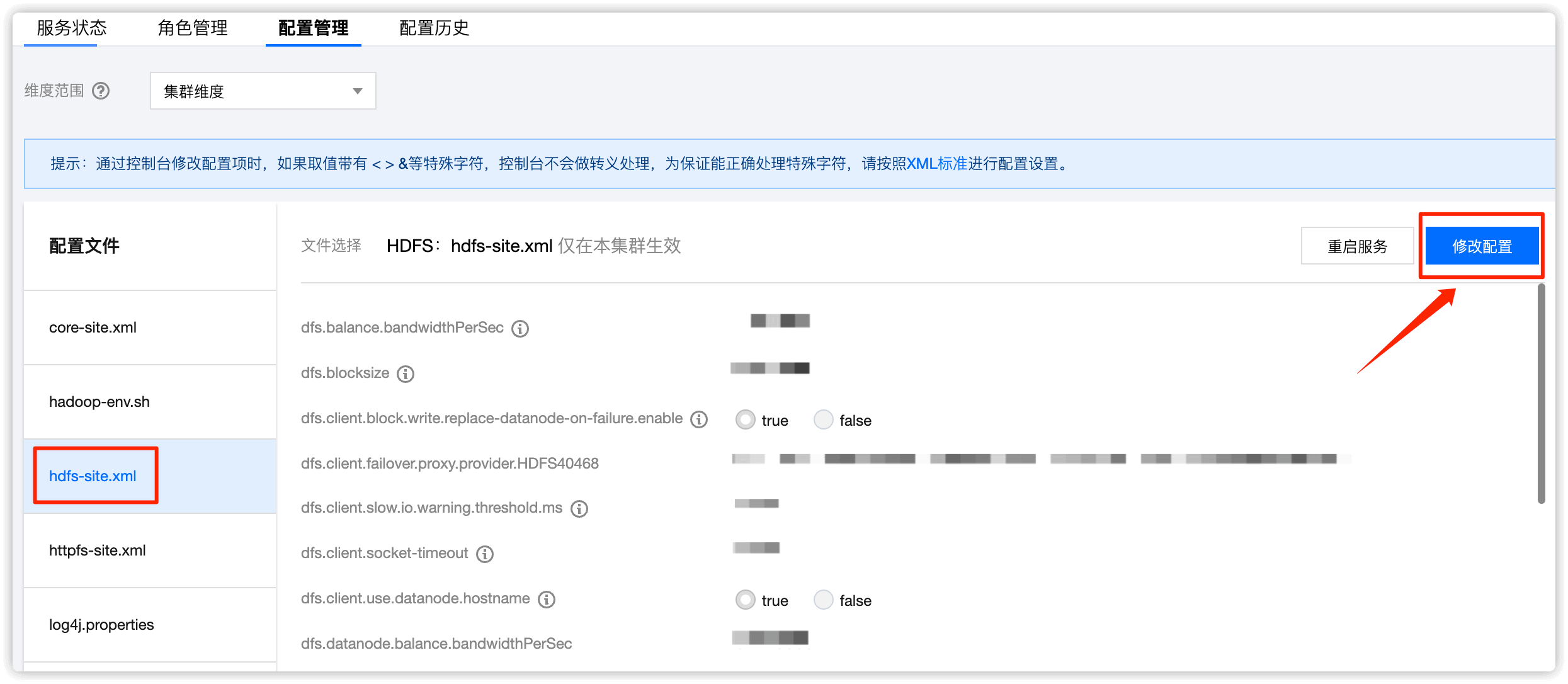Click the 重启服务 button
Screen dimensions: 1568x684
coord(1358,246)
